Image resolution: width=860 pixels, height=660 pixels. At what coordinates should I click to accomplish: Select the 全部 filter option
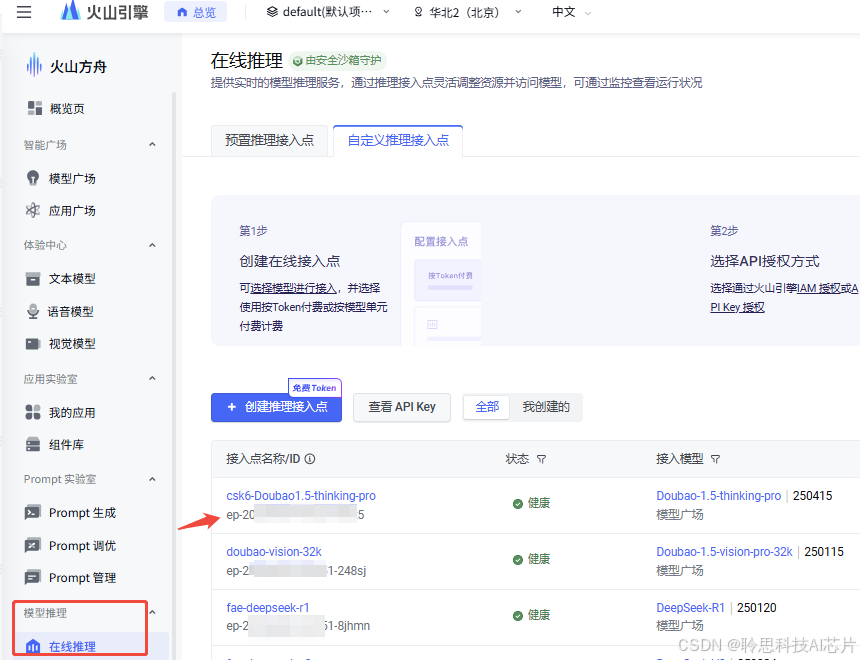click(x=487, y=407)
